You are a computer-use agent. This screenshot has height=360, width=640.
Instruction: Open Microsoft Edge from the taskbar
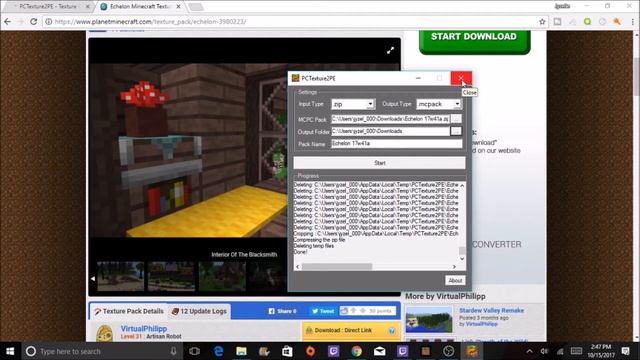click(218, 351)
